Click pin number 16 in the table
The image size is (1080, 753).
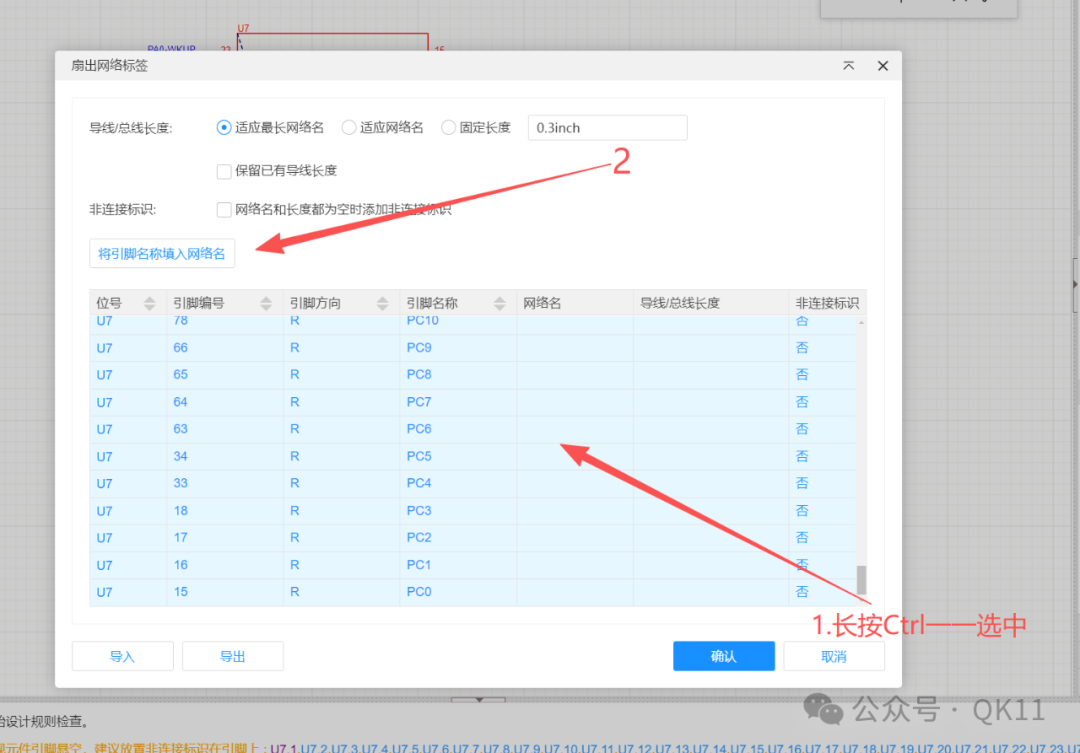coord(180,565)
